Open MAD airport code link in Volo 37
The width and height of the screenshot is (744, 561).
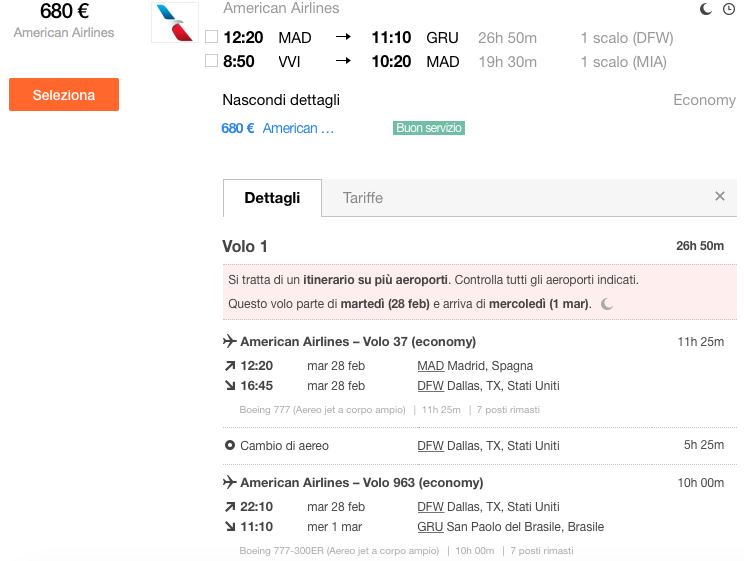click(x=431, y=366)
